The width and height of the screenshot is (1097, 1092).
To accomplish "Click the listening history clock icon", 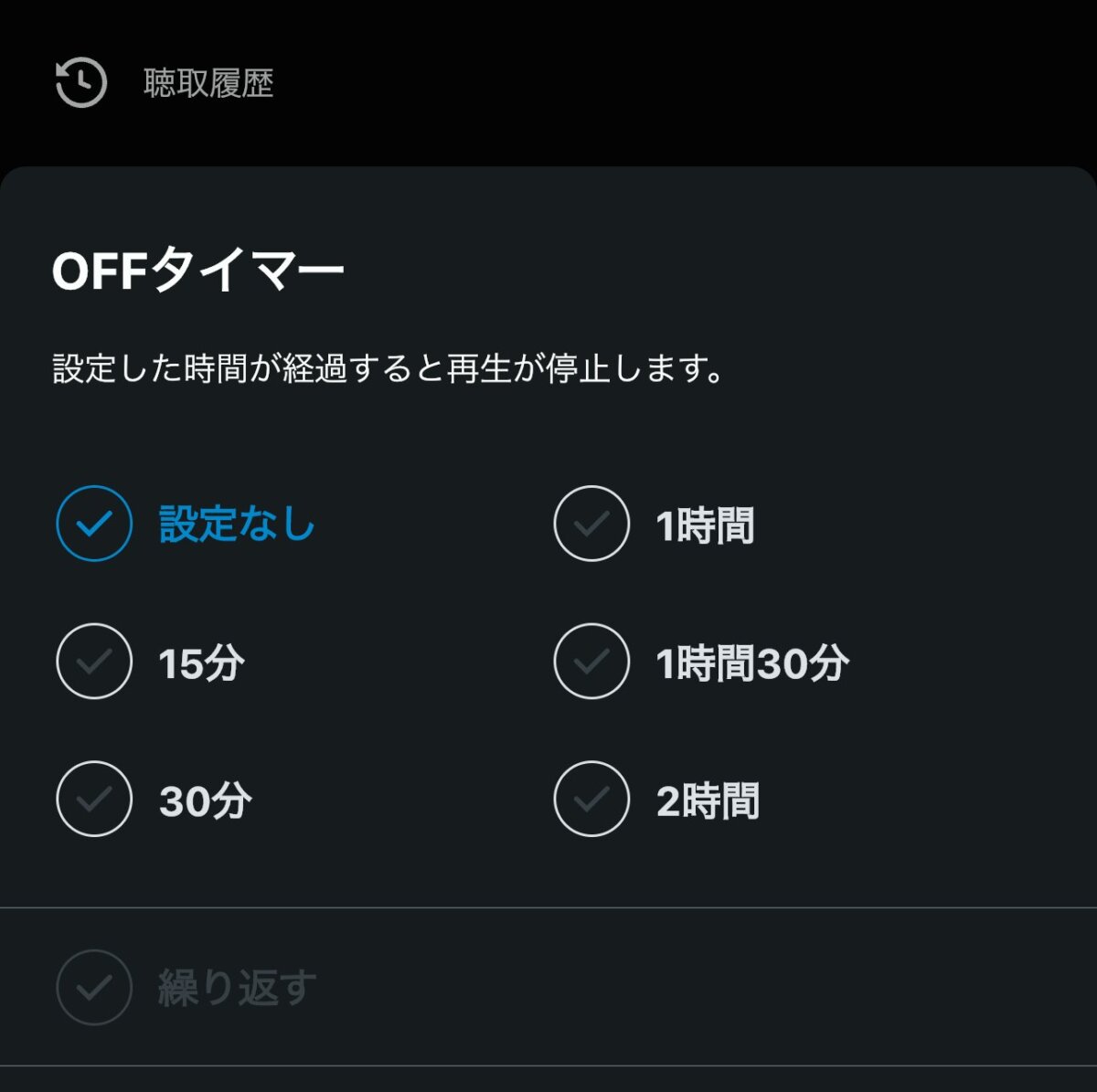I will tap(79, 83).
